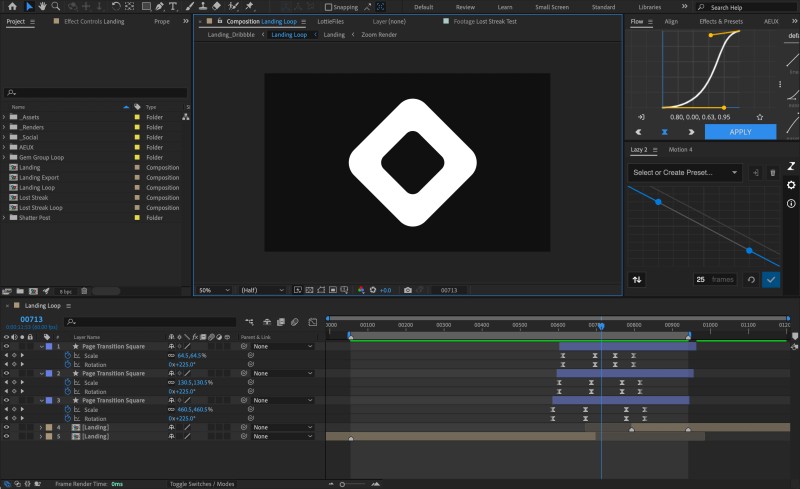Expand the Shatter Post folder
800x489 pixels.
coord(4,217)
